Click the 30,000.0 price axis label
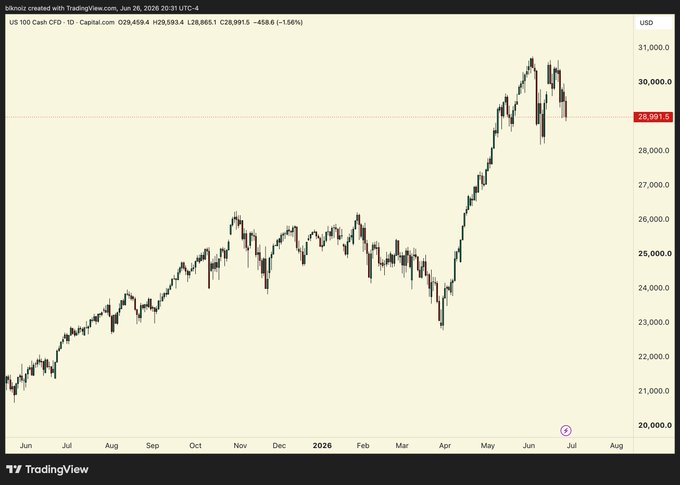The image size is (680, 485). click(654, 82)
